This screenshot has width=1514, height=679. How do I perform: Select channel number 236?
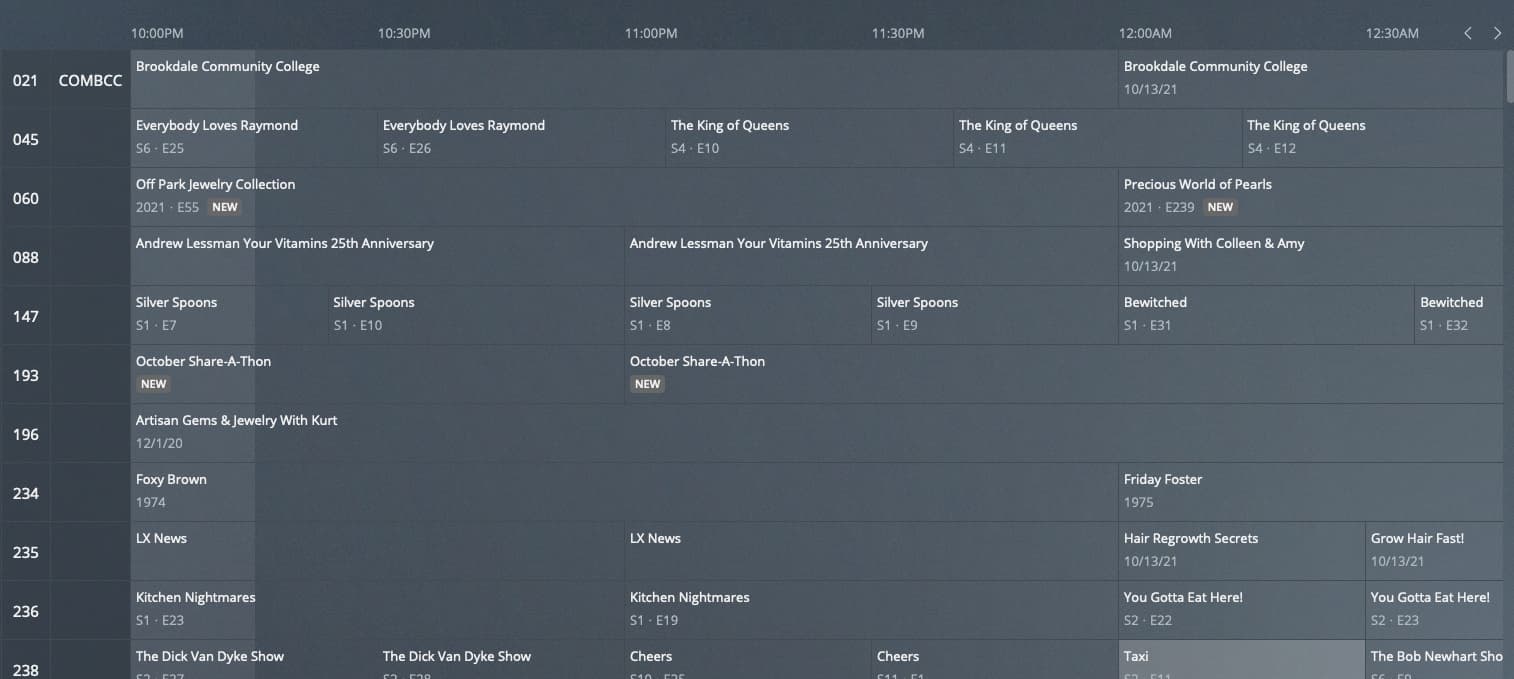coord(25,611)
